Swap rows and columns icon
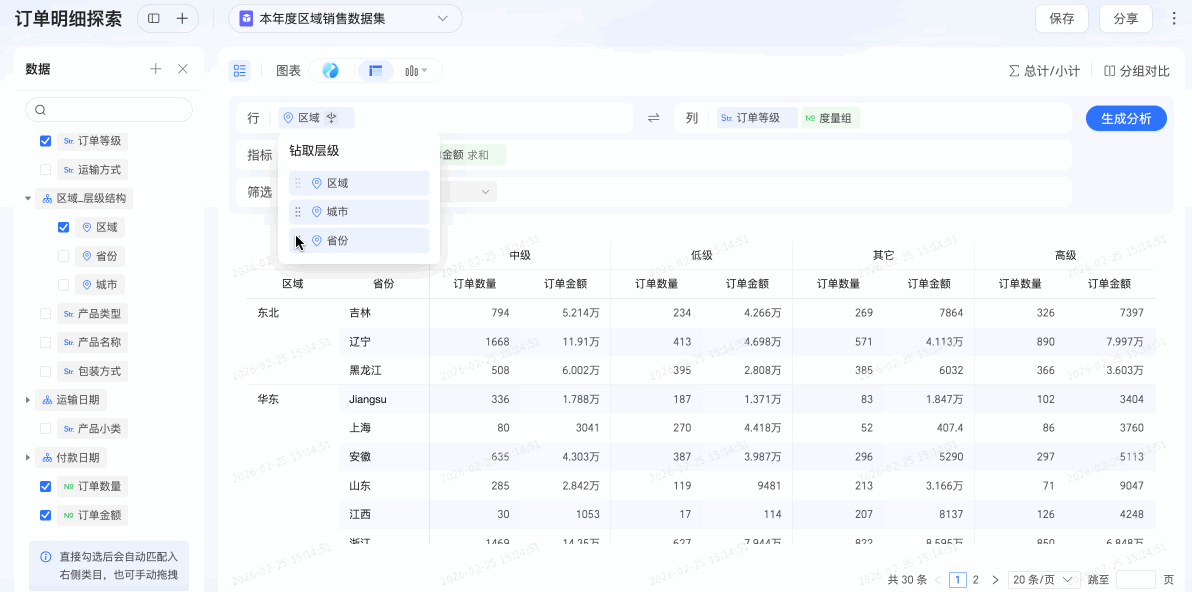The image size is (1192, 592). pos(654,118)
